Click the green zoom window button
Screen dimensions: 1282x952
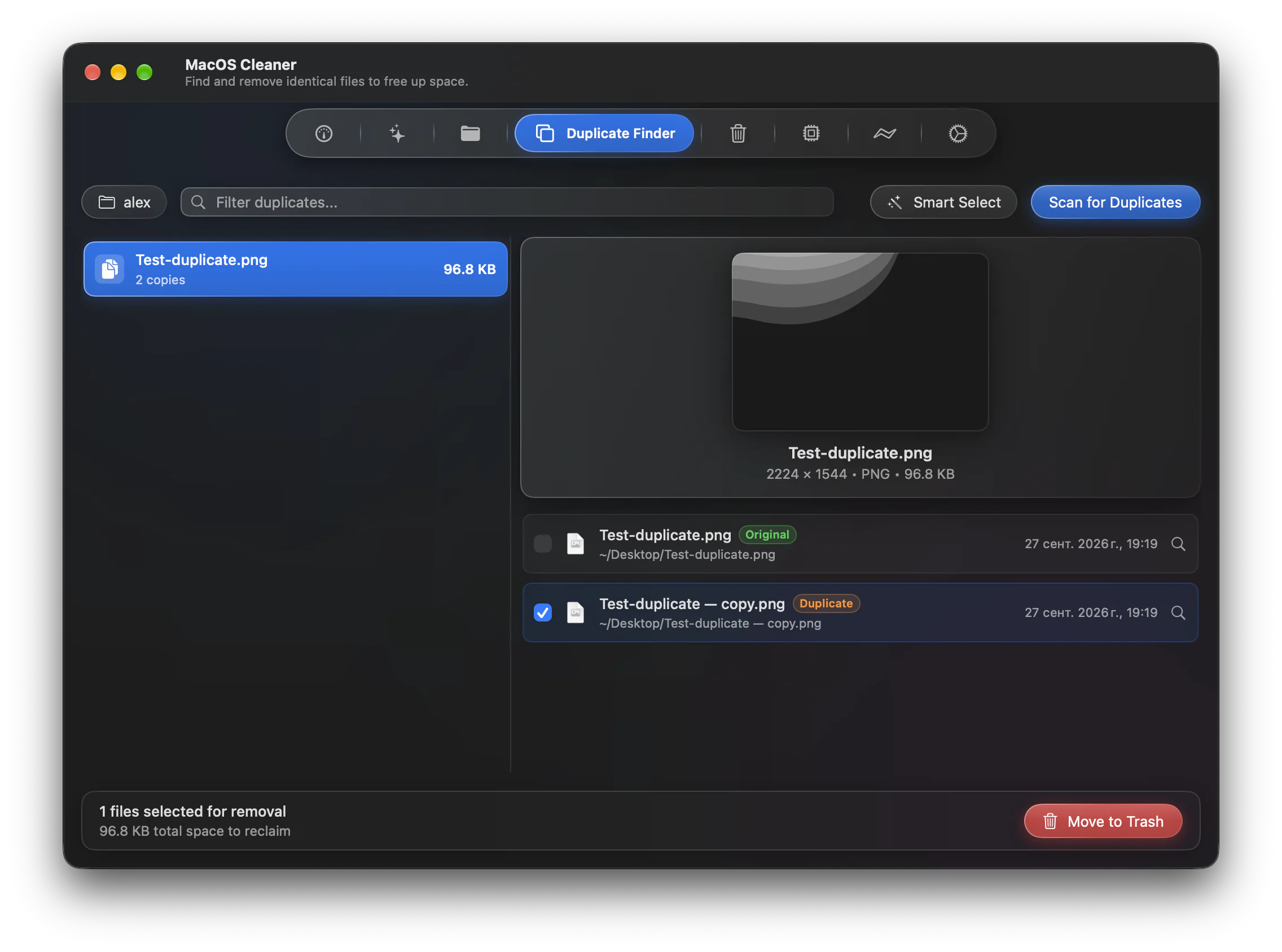coord(144,72)
